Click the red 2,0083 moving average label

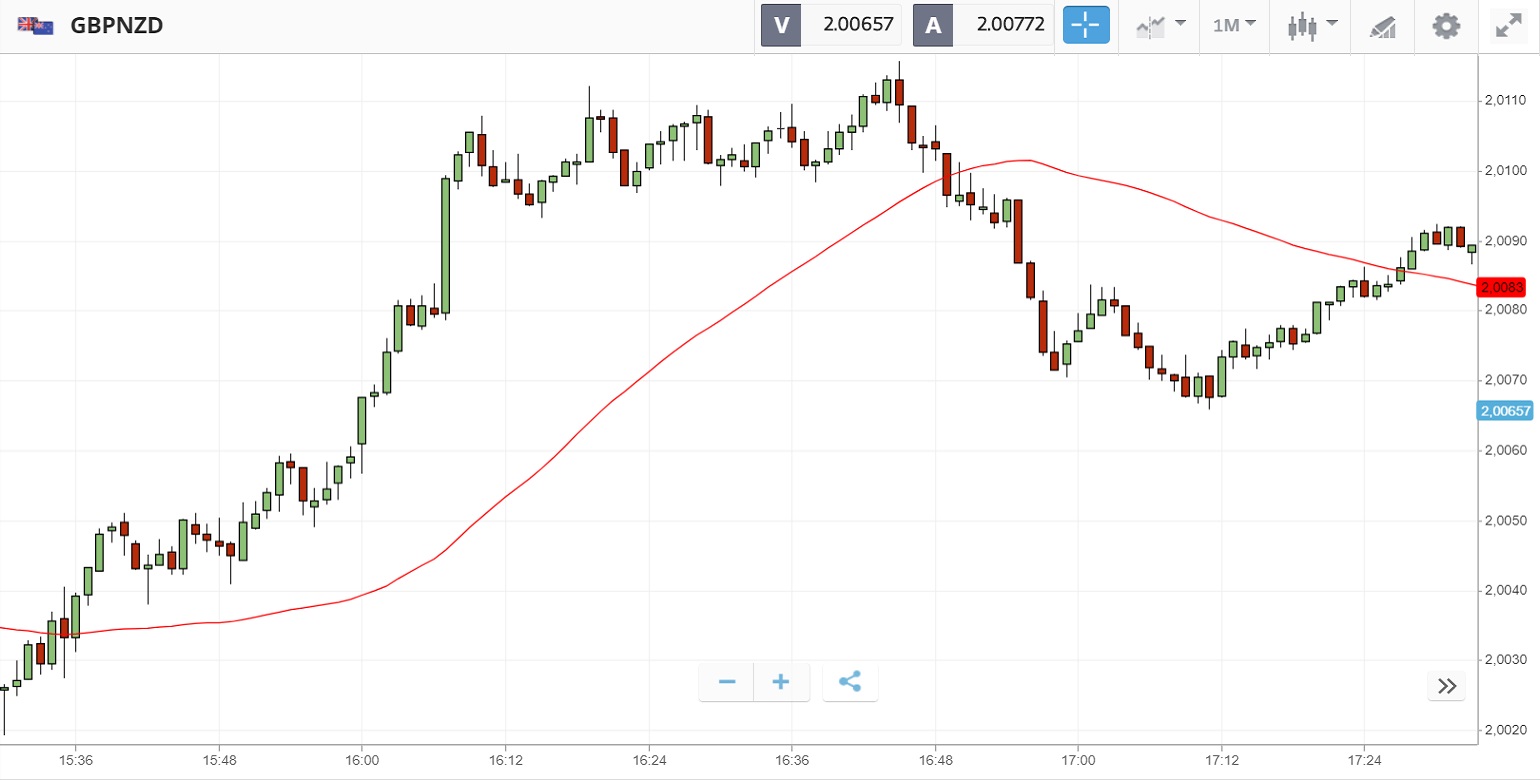pyautogui.click(x=1502, y=287)
